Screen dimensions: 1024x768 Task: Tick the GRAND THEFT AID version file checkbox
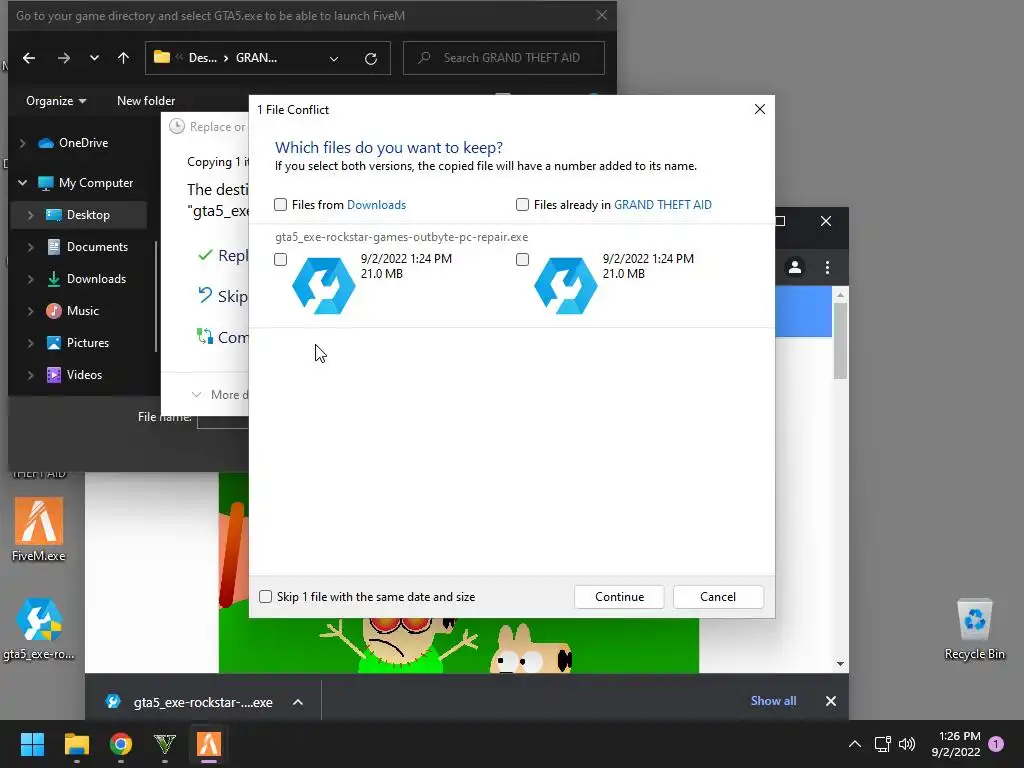[522, 260]
